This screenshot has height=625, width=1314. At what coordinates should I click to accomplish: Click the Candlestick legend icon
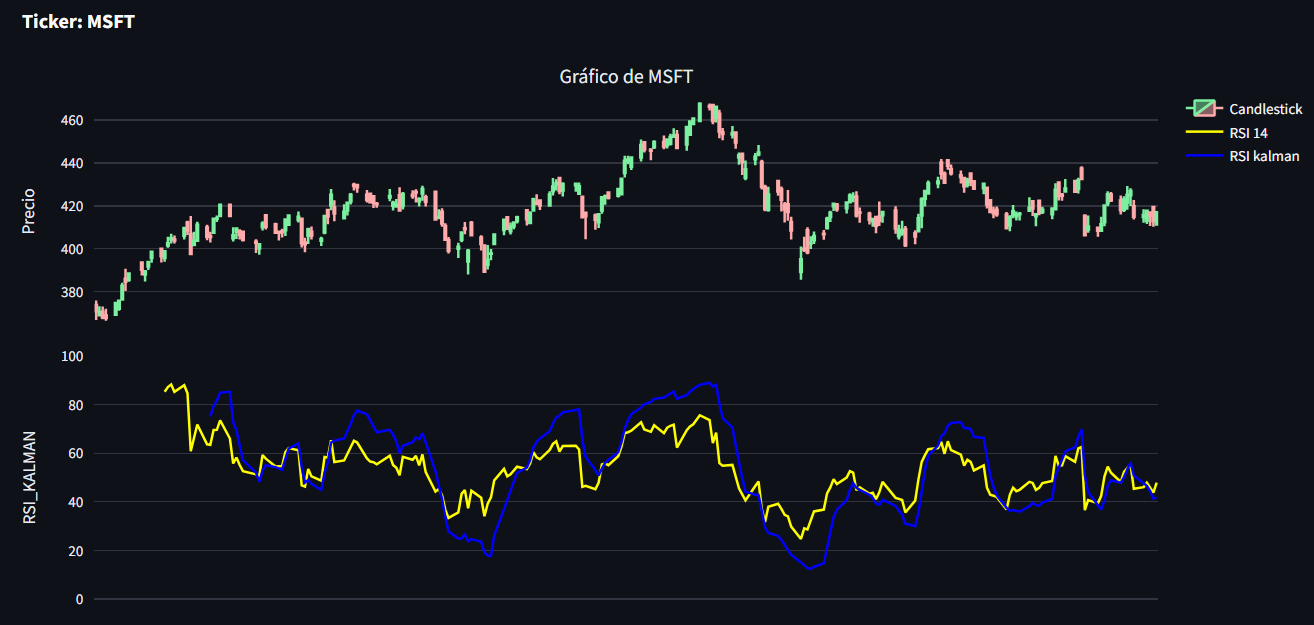click(1203, 108)
